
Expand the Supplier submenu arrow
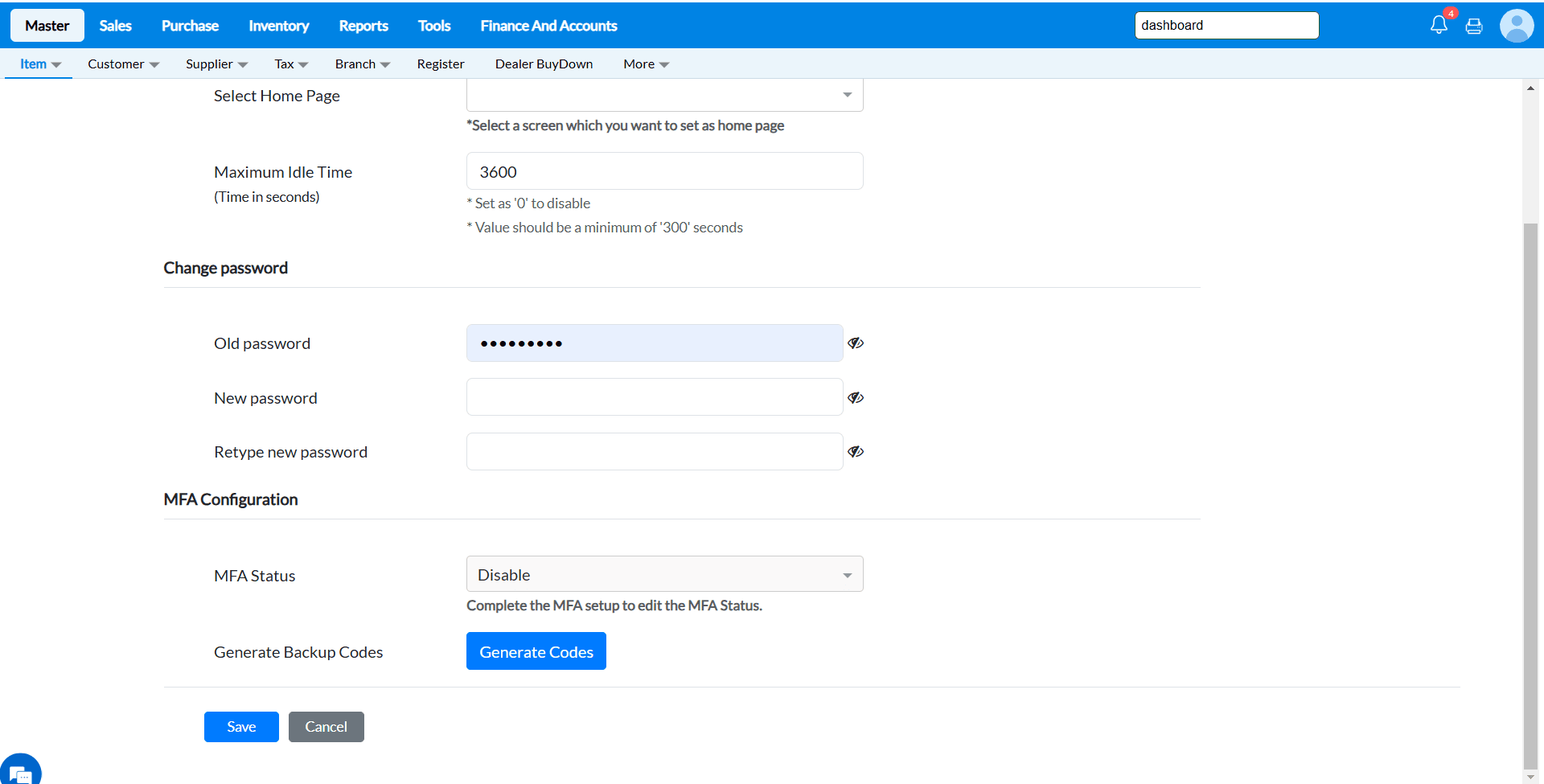tap(243, 64)
